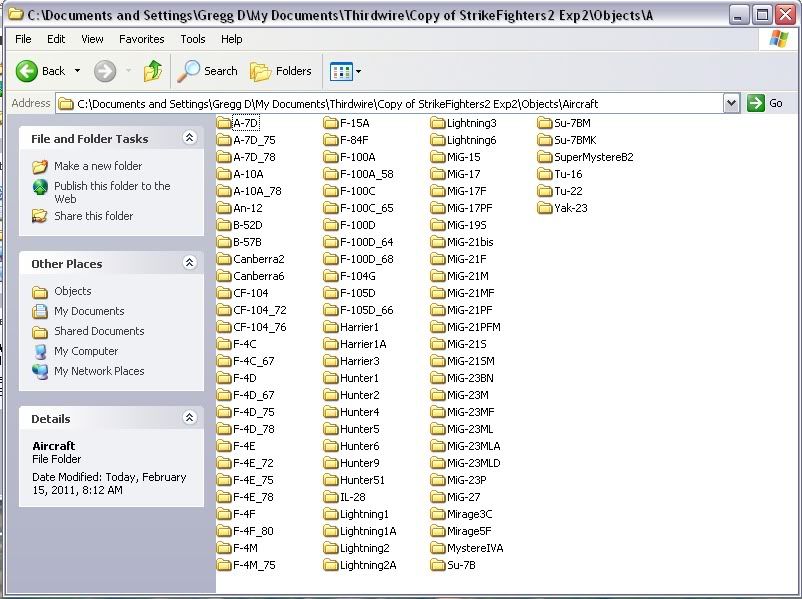
Task: Select the An-12 folder icon
Action: click(x=224, y=208)
